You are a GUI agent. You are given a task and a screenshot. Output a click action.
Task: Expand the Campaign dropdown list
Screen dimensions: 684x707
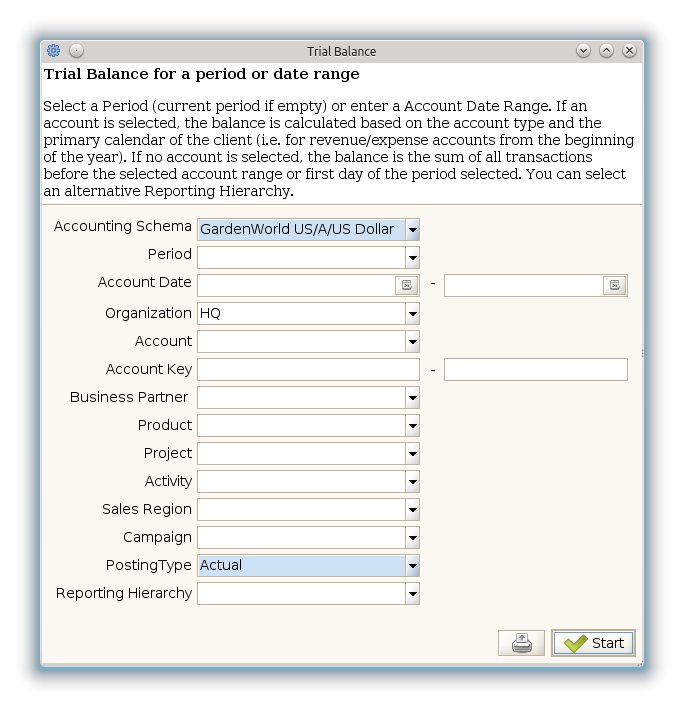(x=412, y=537)
